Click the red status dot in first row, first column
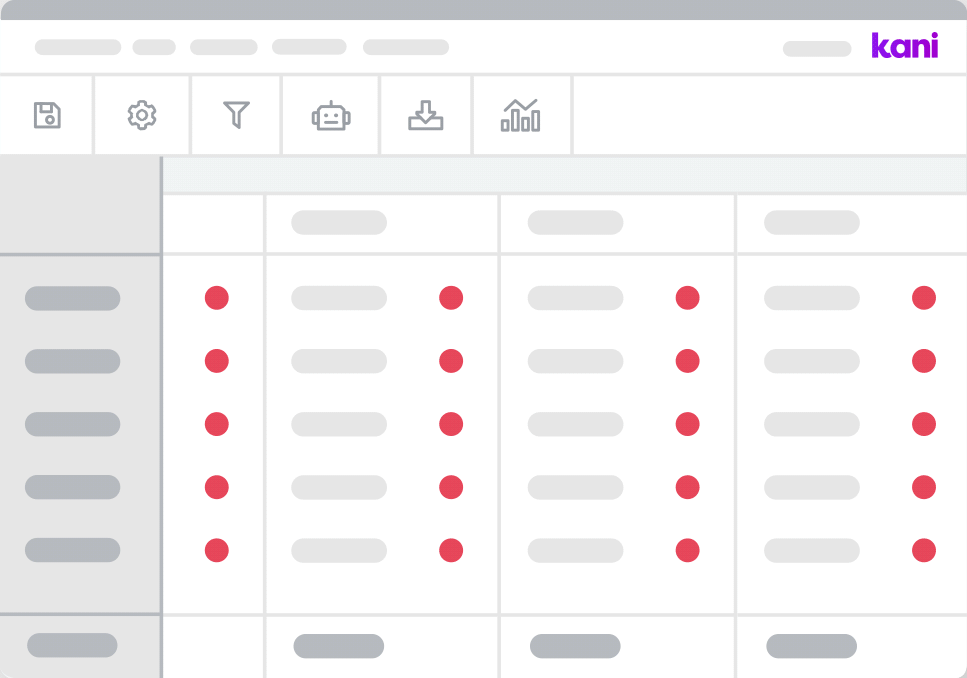This screenshot has height=678, width=967. click(x=216, y=298)
